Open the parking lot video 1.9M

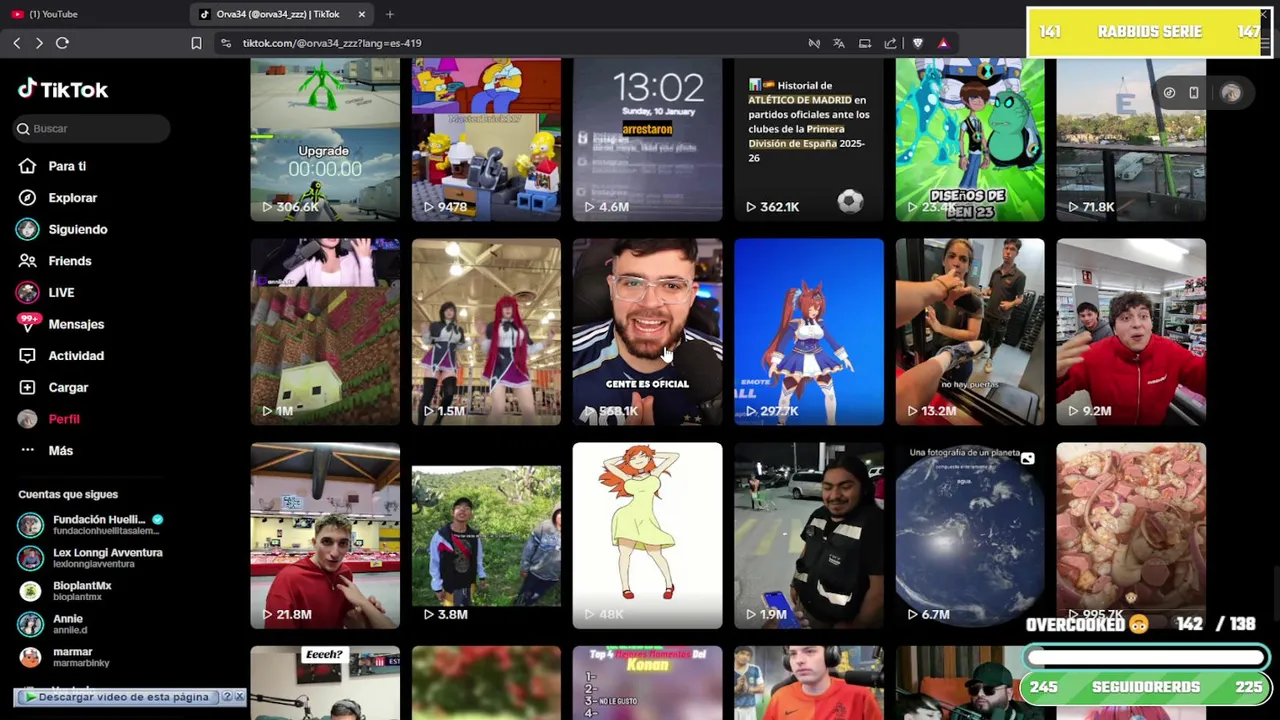(x=809, y=536)
